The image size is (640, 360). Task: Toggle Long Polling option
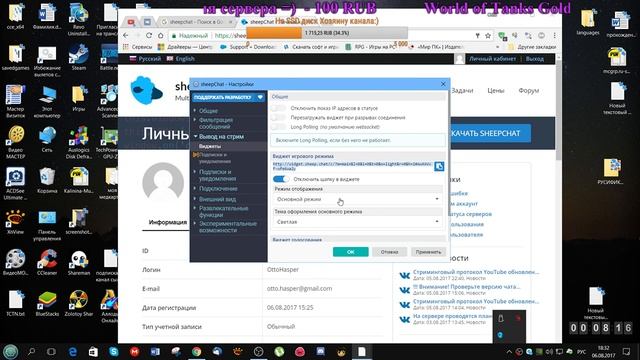278,127
